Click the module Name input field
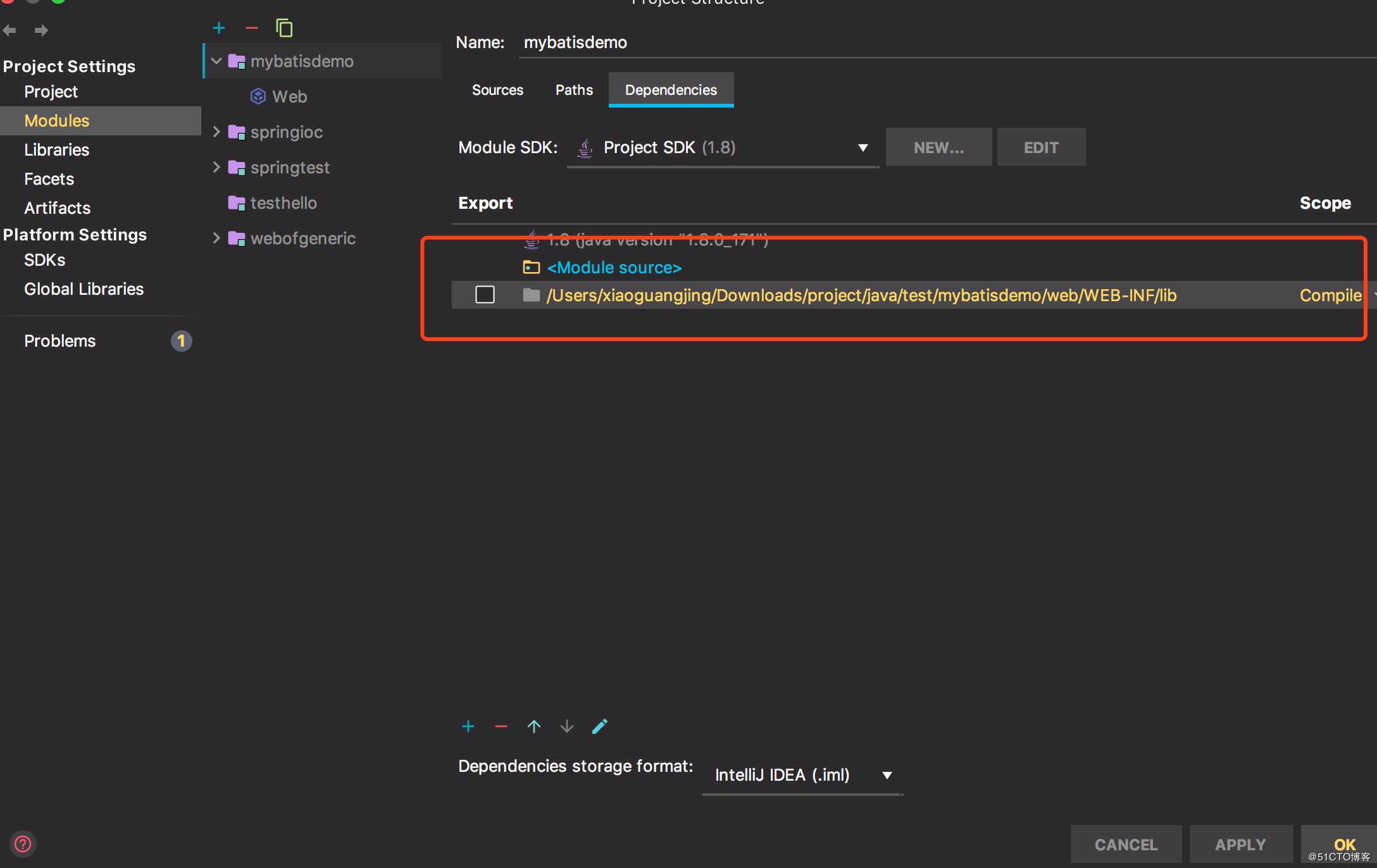 [x=947, y=42]
